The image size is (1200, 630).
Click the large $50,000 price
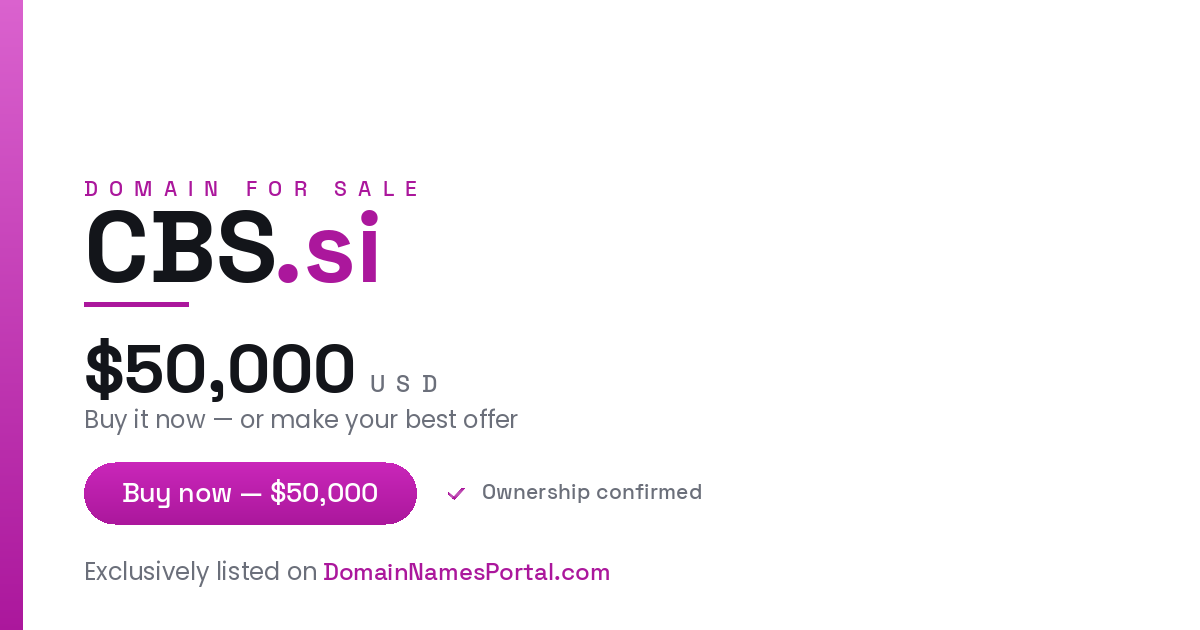click(x=220, y=369)
